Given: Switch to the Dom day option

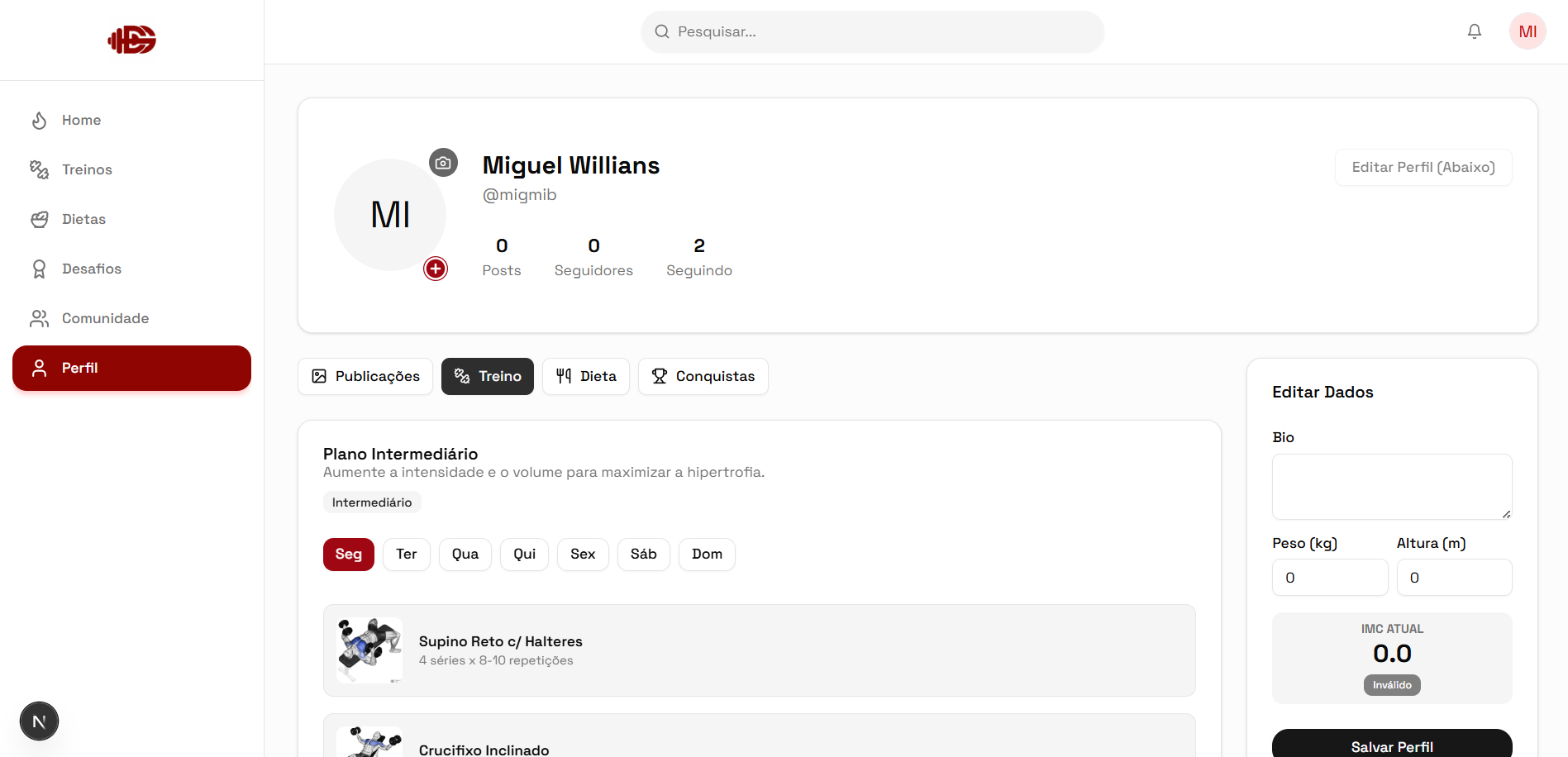Looking at the screenshot, I should [706, 554].
